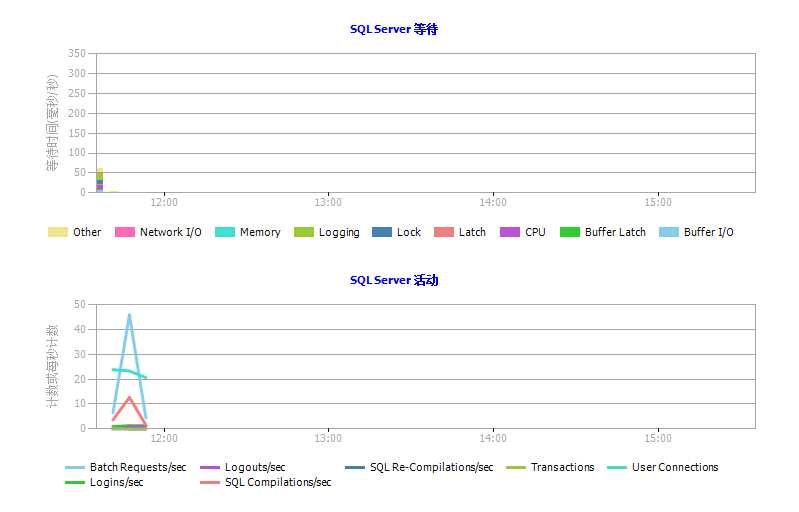This screenshot has height=512, width=799.
Task: Click the Transactions line marker in legend
Action: [x=516, y=468]
